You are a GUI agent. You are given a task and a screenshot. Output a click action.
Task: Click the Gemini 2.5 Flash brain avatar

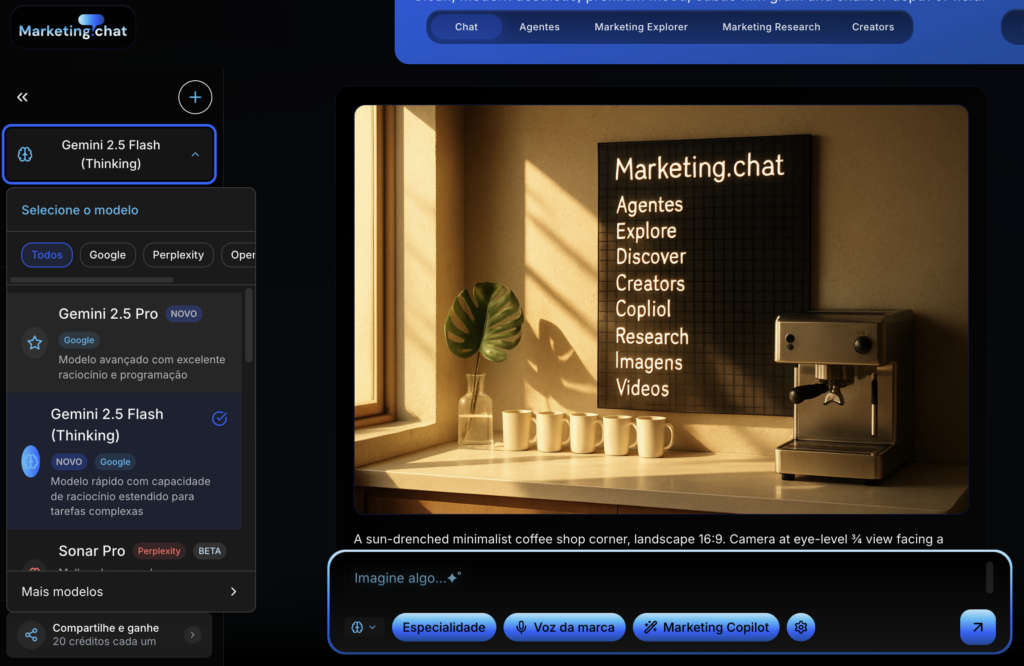(31, 462)
